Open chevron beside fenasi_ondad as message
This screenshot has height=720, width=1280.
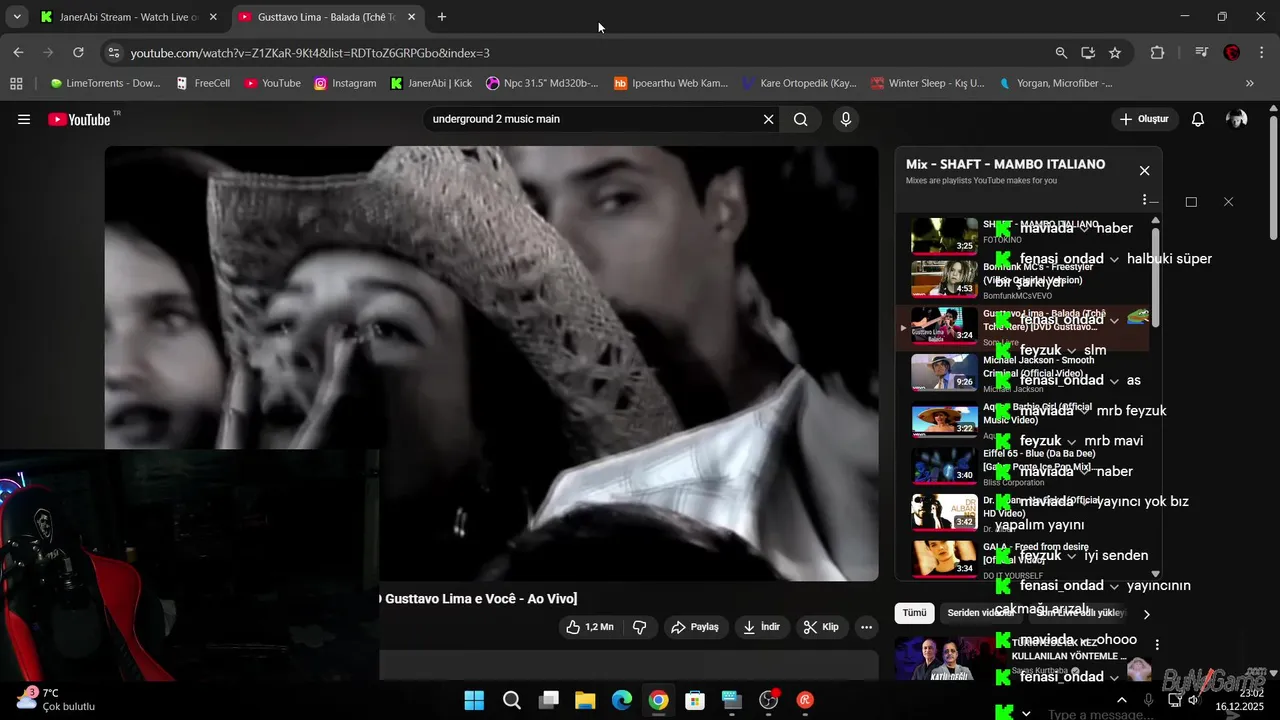coord(1115,381)
